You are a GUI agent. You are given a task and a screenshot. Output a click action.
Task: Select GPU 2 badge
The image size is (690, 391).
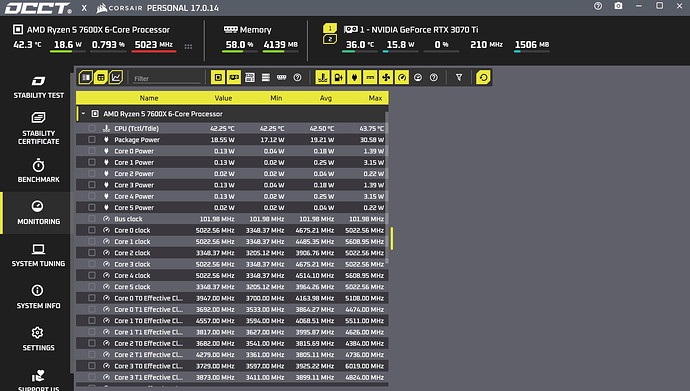click(x=330, y=39)
